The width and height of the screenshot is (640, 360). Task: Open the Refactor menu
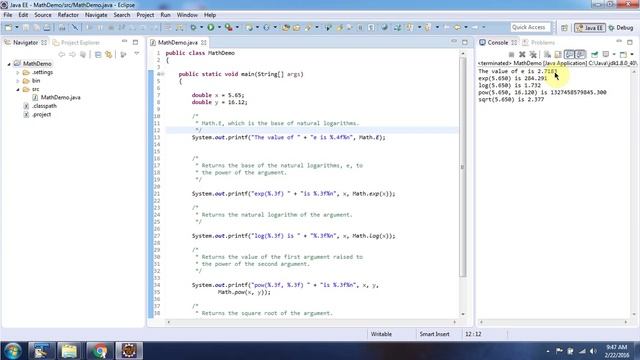coord(68,15)
